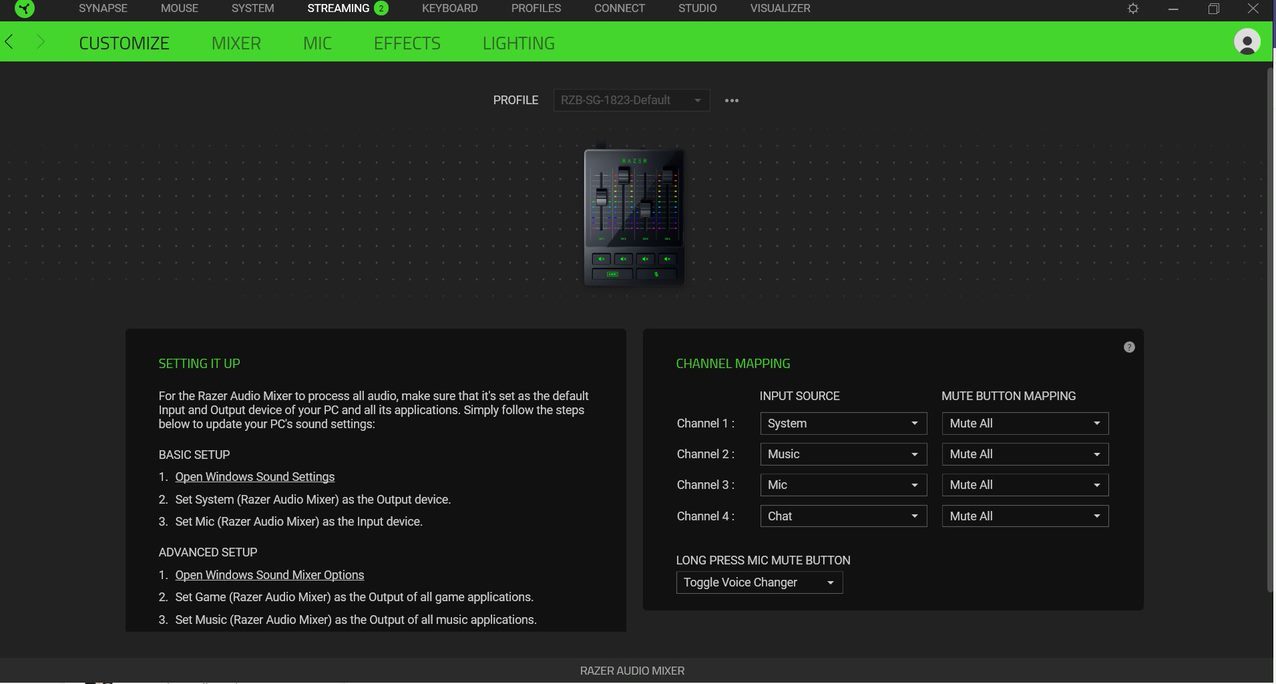Screen dimensions: 1276x684
Task: Open Windows Sound Mixer Options link
Action: (269, 575)
